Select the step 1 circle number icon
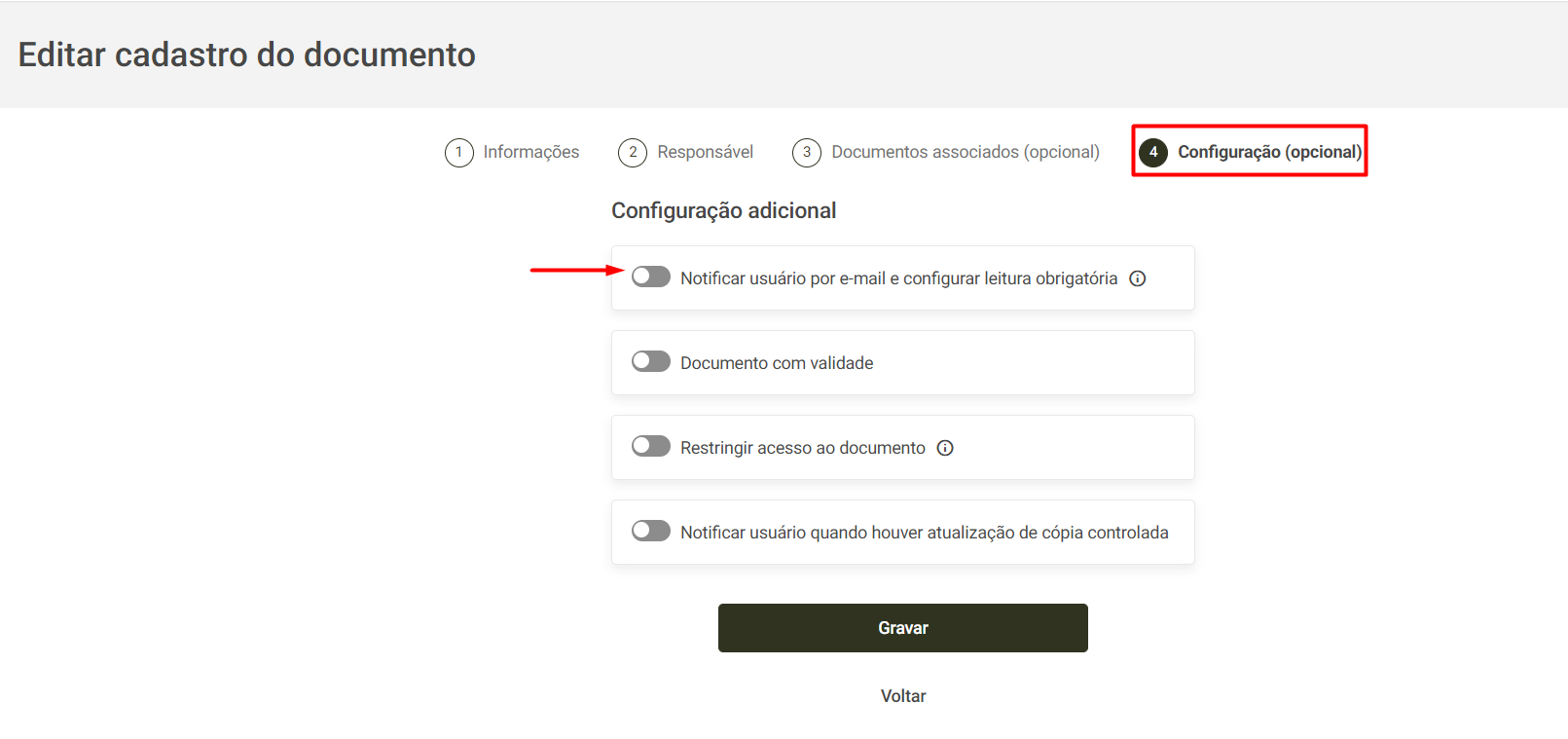The height and width of the screenshot is (739, 1568). coord(459,153)
